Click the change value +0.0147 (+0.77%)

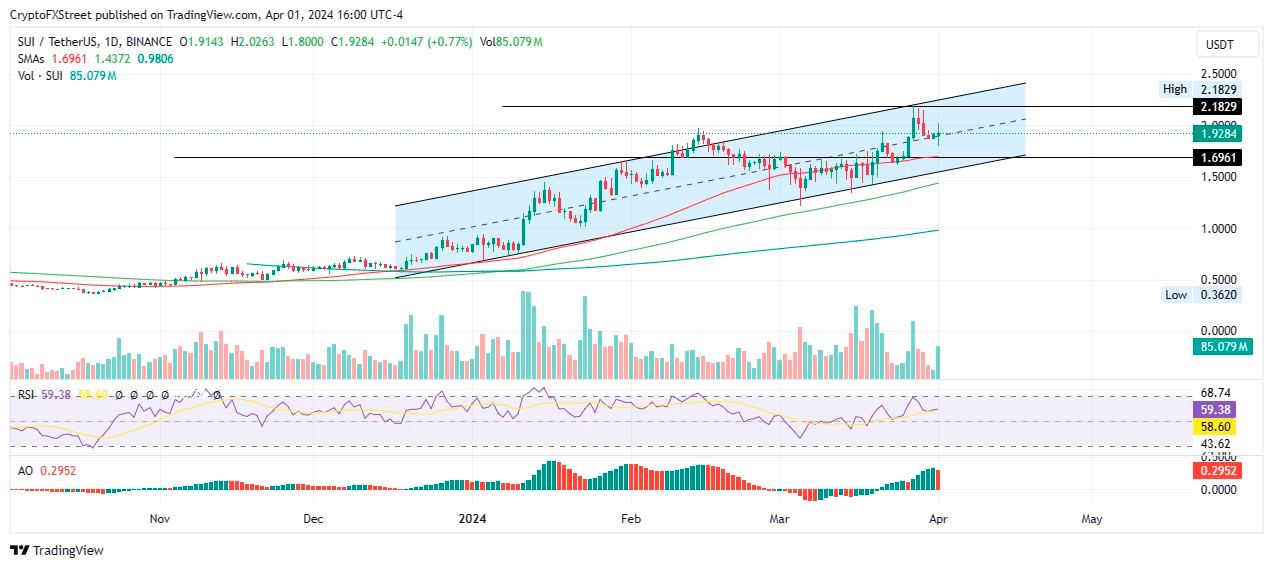[428, 42]
